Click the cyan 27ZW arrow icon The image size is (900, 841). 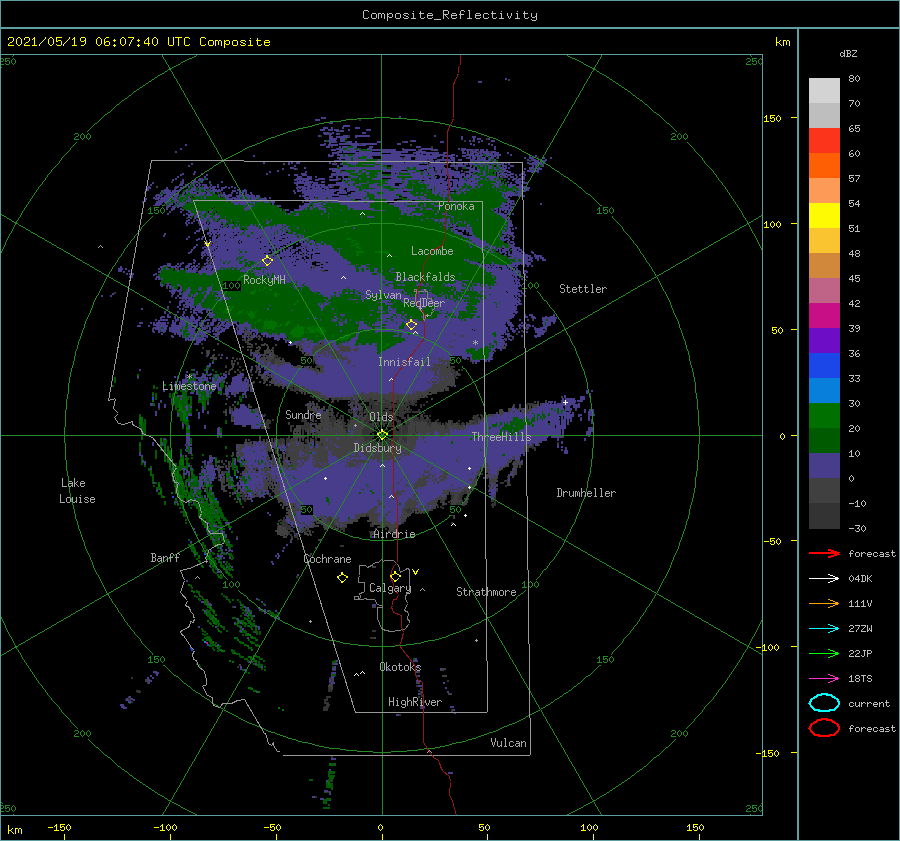pos(824,629)
